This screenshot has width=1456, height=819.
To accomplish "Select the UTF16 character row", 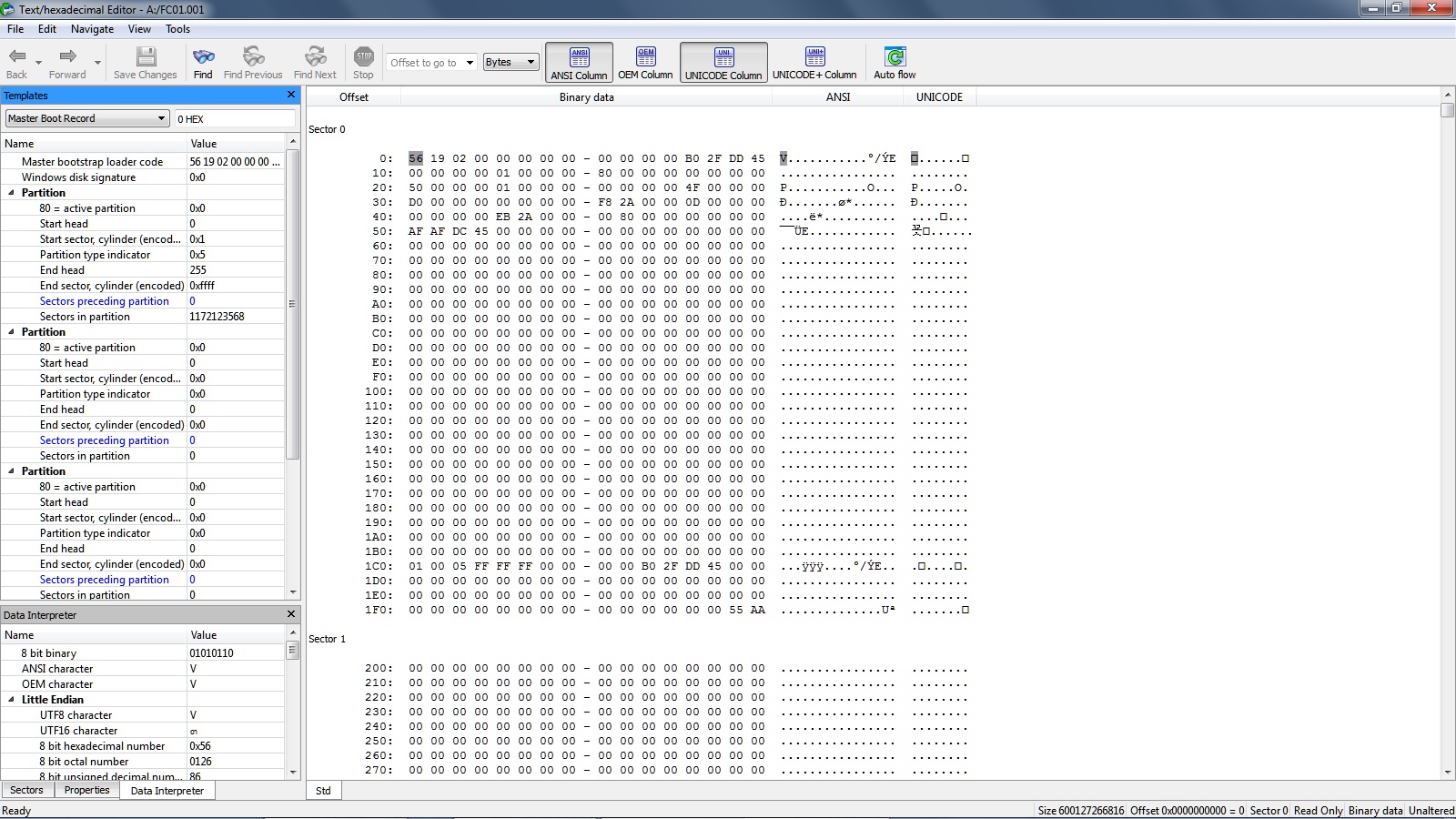I will coord(144,731).
